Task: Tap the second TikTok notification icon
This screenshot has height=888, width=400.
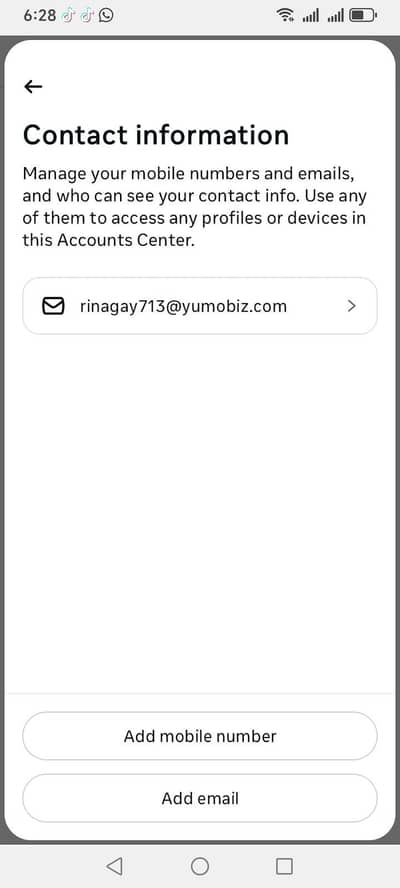Action: coord(86,15)
